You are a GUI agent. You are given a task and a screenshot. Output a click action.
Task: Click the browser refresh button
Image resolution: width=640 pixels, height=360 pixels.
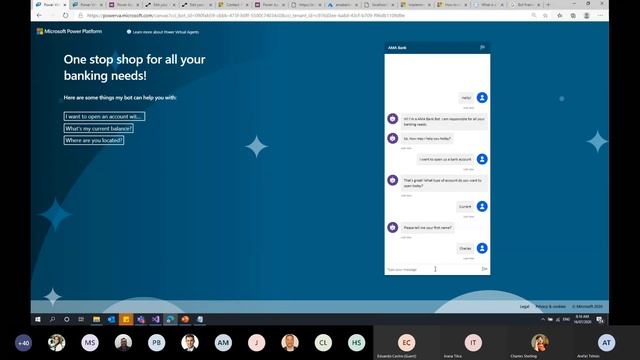point(65,15)
